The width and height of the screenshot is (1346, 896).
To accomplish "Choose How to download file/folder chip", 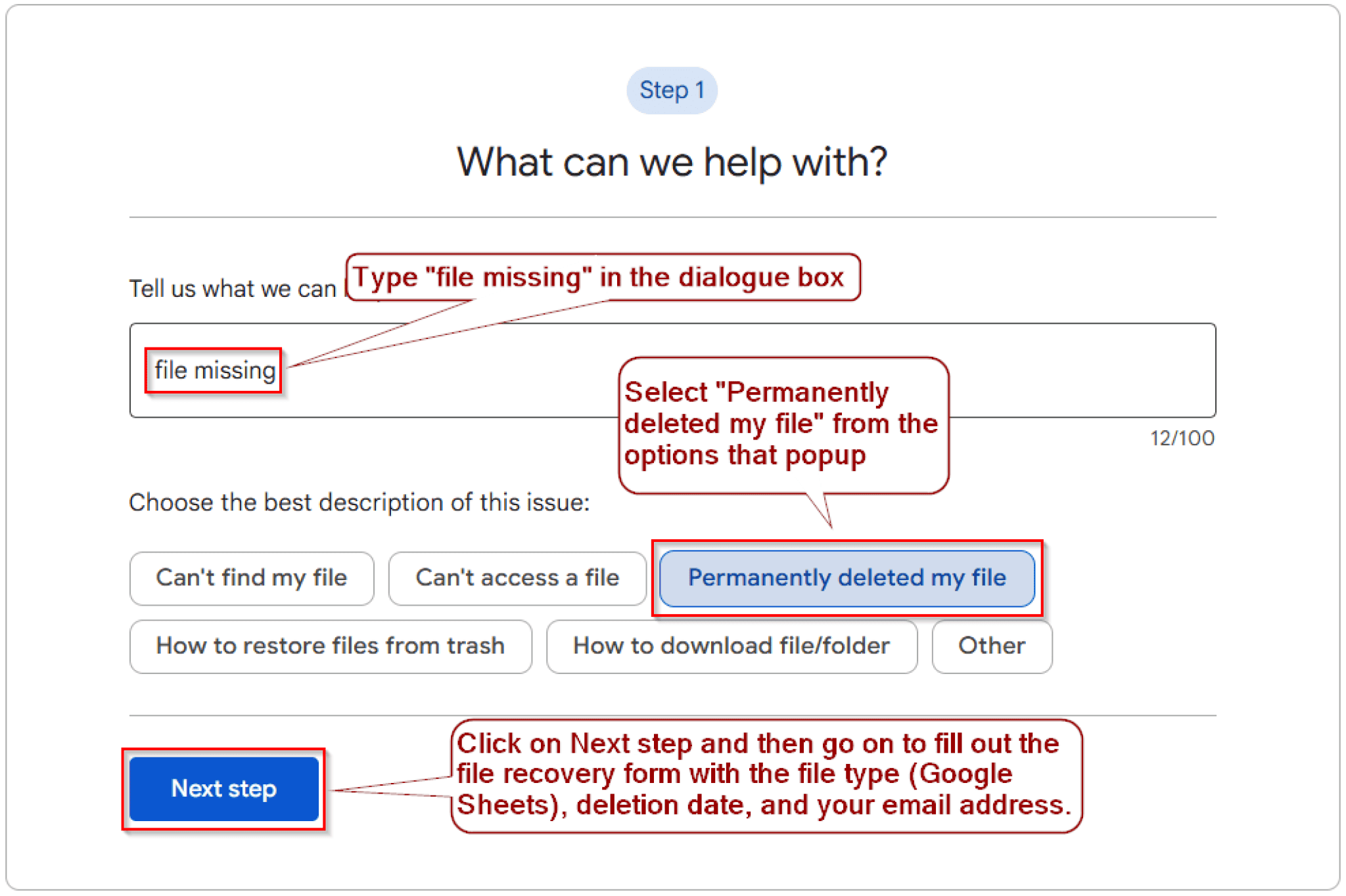I will [731, 646].
